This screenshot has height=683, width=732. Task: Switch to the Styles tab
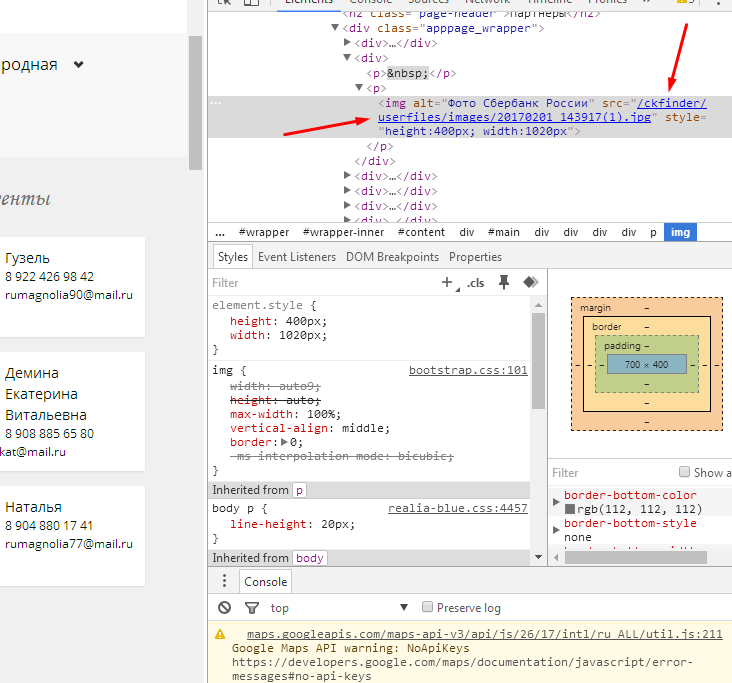[x=232, y=257]
